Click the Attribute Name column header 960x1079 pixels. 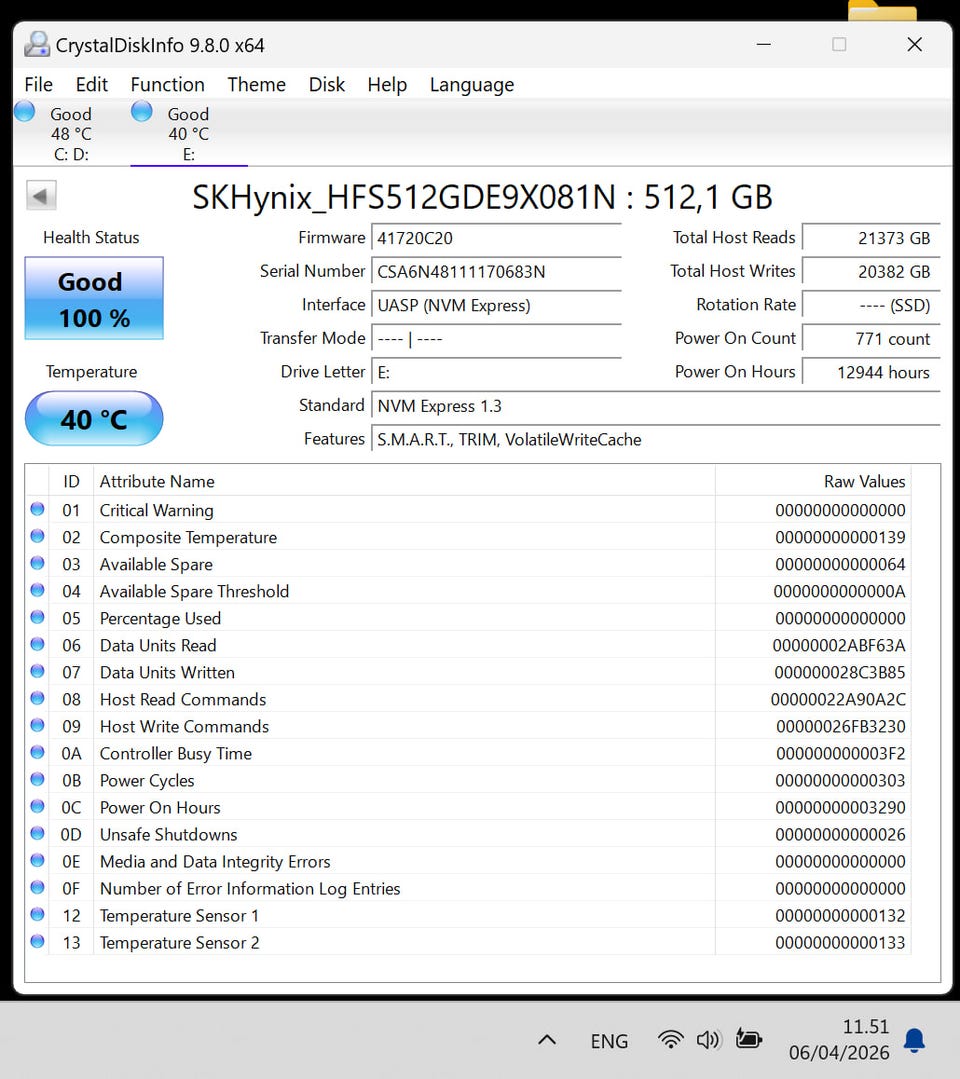[404, 481]
